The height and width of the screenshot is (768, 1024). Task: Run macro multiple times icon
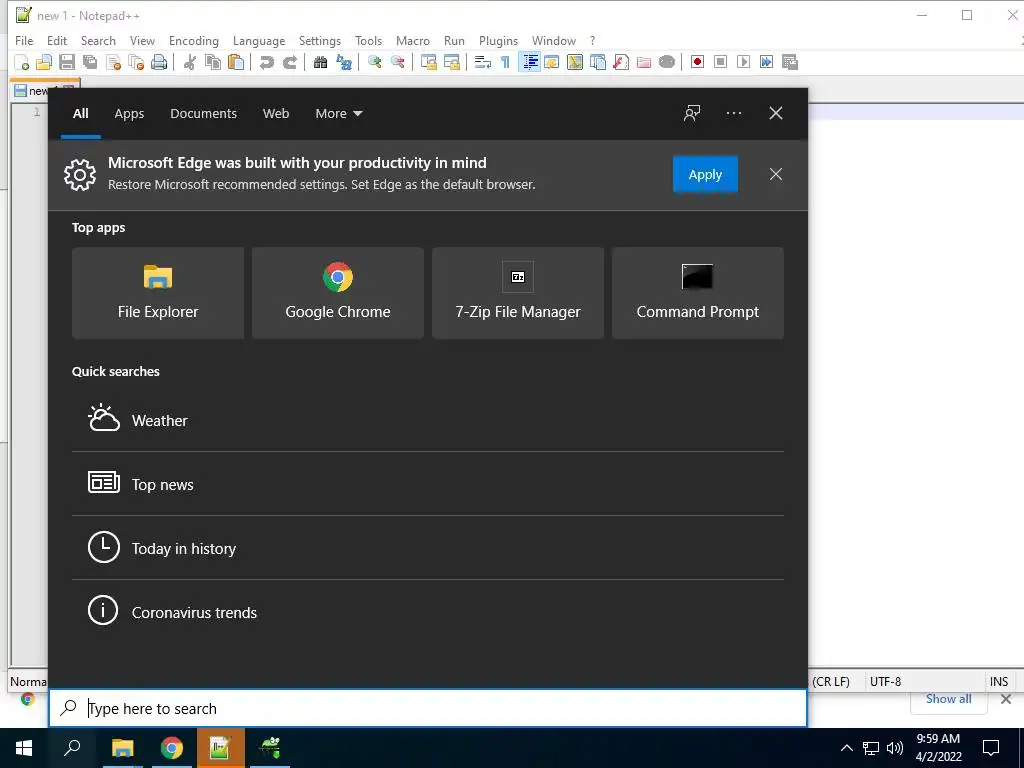(767, 62)
